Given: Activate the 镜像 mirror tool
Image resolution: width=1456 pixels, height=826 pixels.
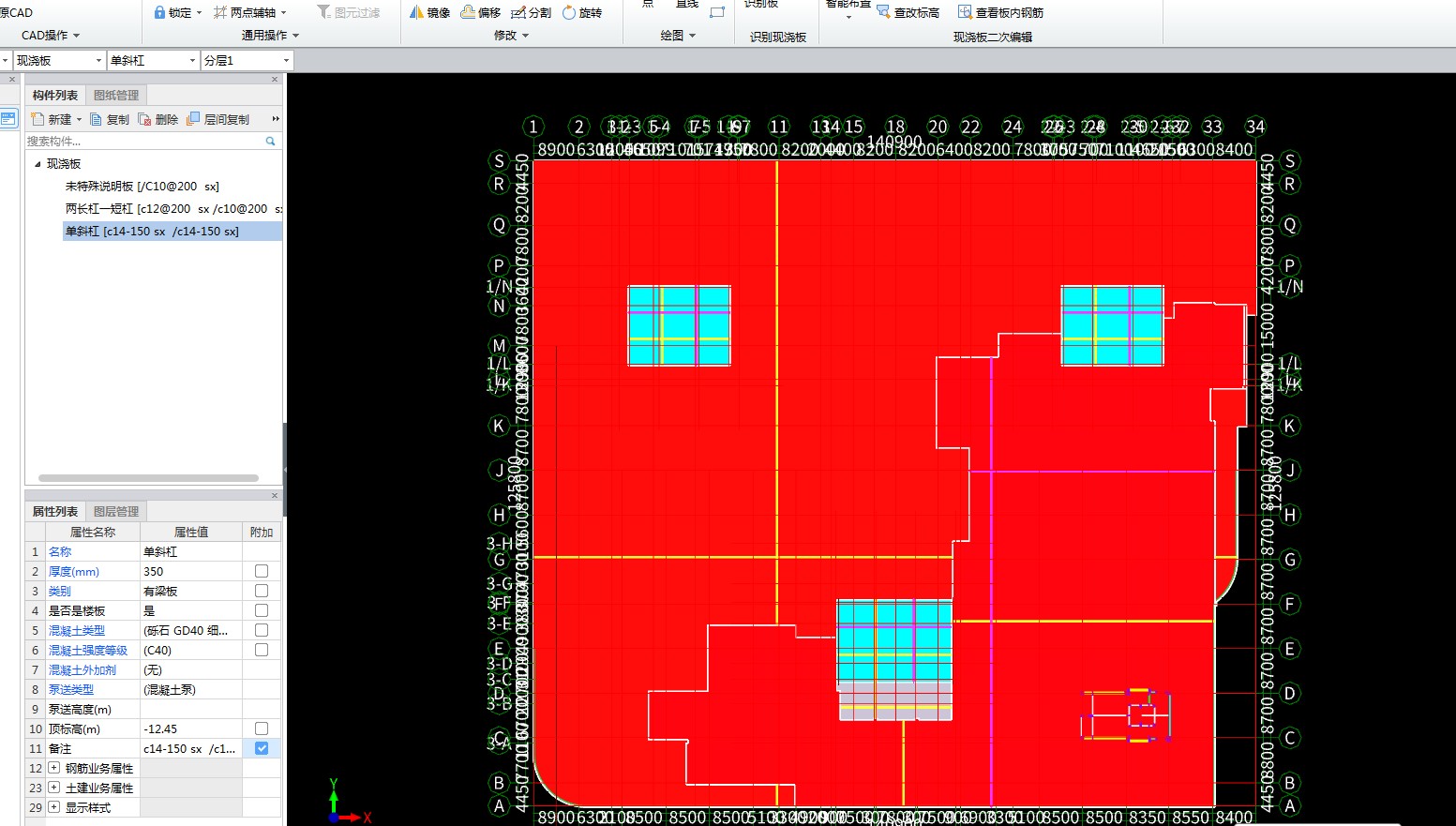Looking at the screenshot, I should (430, 12).
